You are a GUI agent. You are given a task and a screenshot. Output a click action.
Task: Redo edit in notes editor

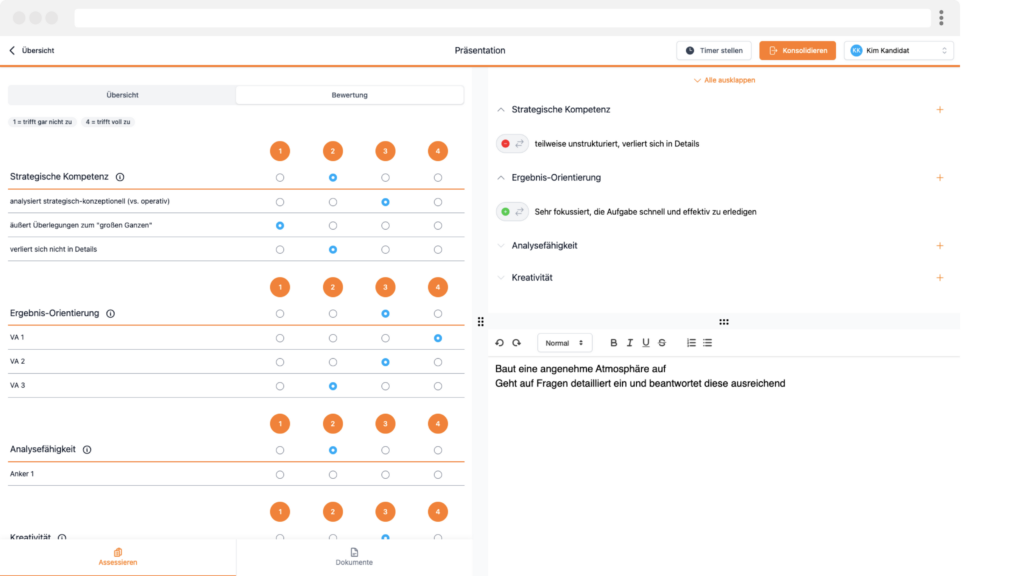coord(517,343)
